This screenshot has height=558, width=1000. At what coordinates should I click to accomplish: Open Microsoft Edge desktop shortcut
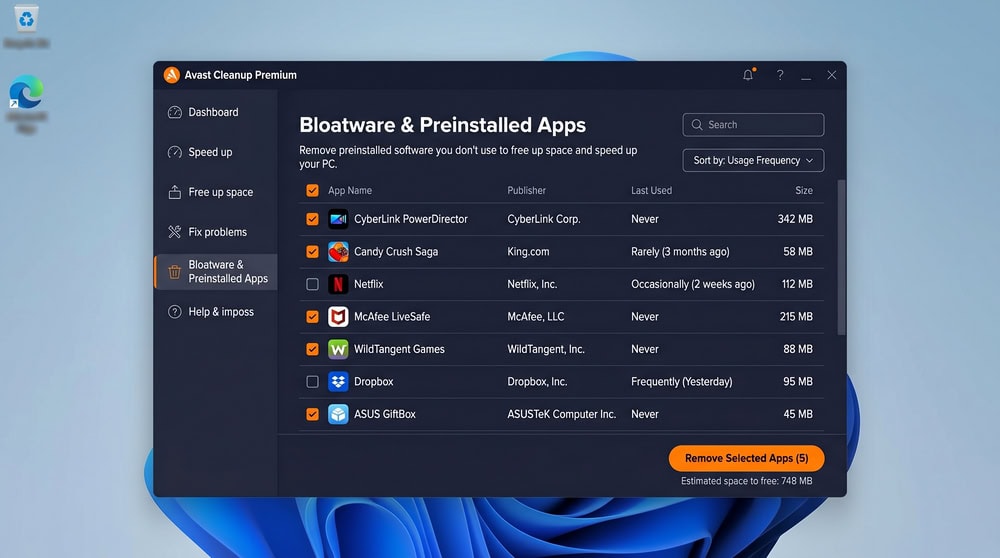26,104
